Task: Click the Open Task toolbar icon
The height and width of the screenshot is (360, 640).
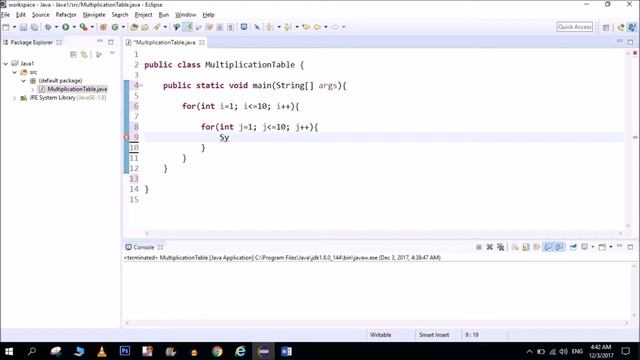Action: pos(145,27)
